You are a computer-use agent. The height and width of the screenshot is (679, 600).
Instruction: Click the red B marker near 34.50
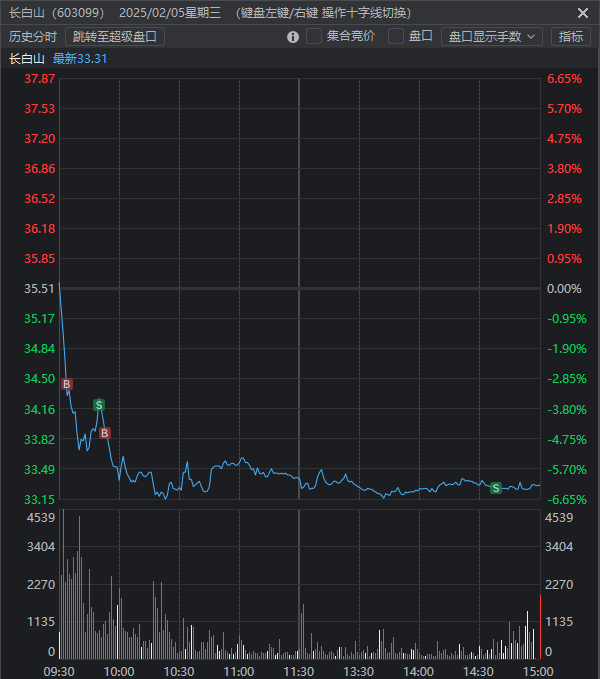(x=67, y=384)
